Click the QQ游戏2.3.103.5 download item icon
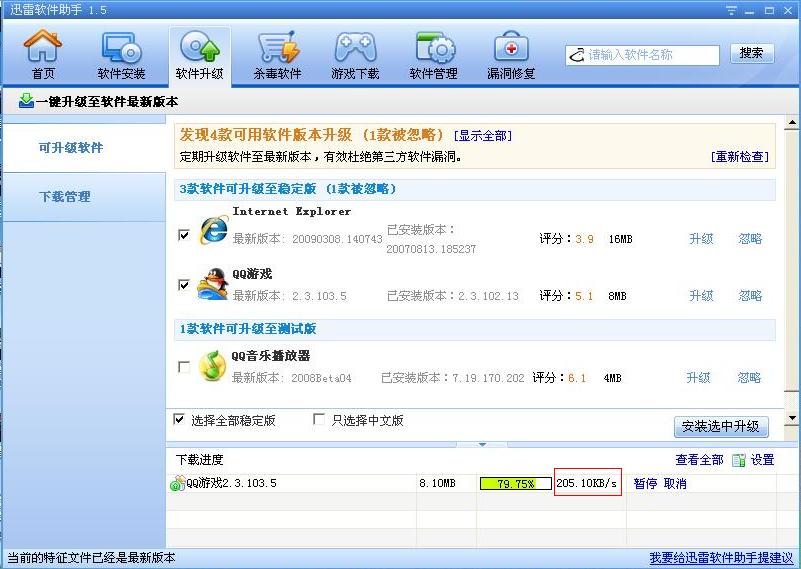The image size is (801, 569). [177, 483]
